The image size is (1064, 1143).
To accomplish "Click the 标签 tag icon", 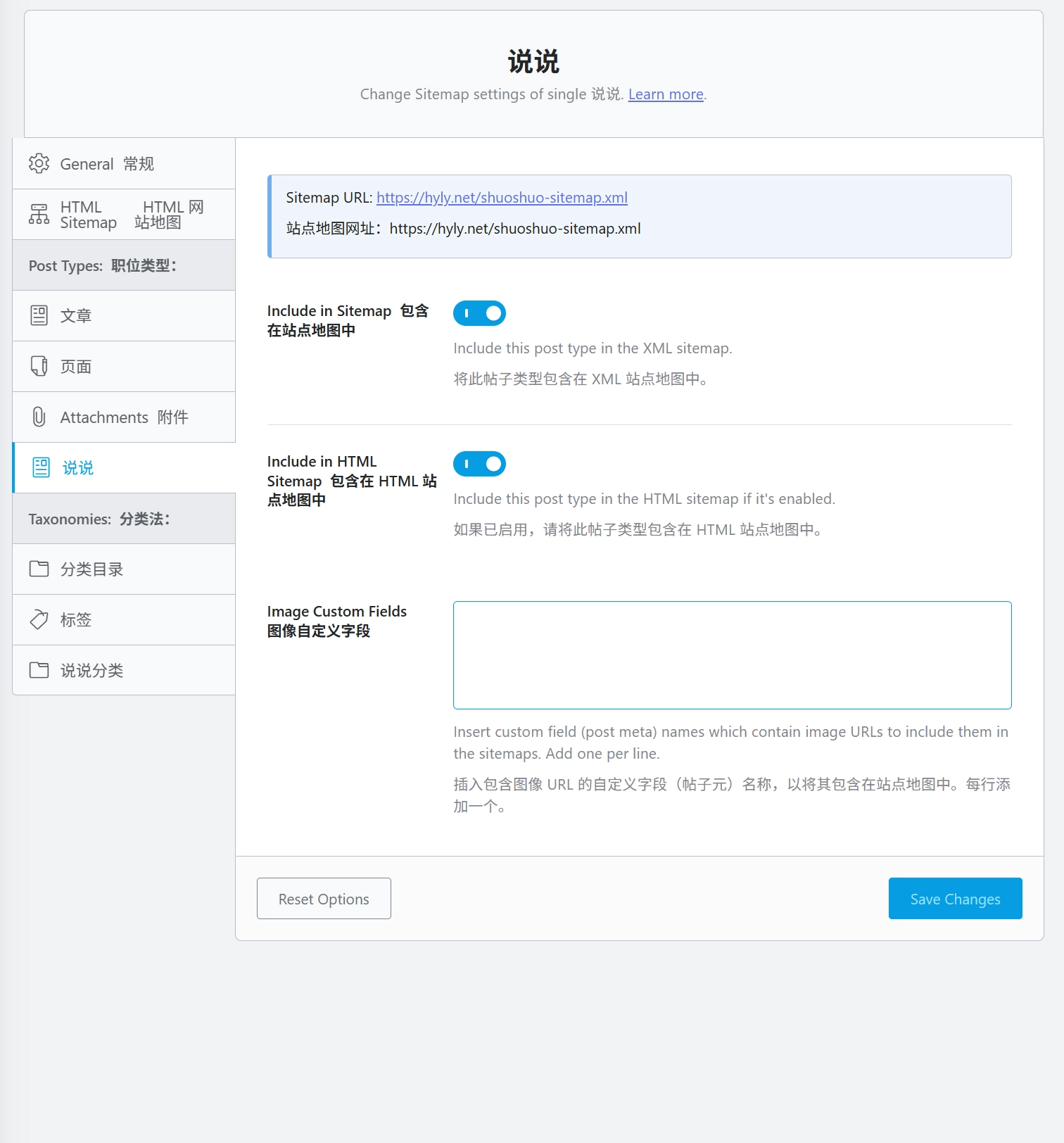I will [x=39, y=619].
